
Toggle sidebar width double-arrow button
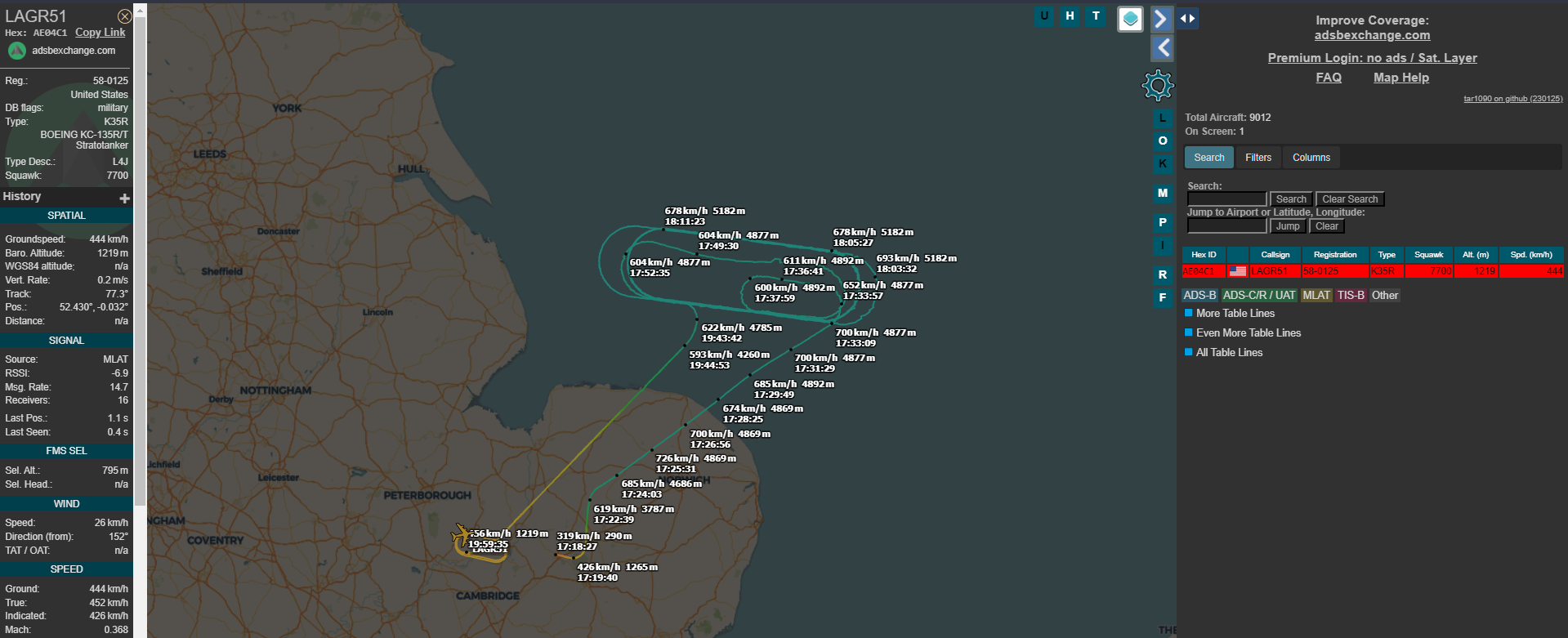pyautogui.click(x=1187, y=18)
